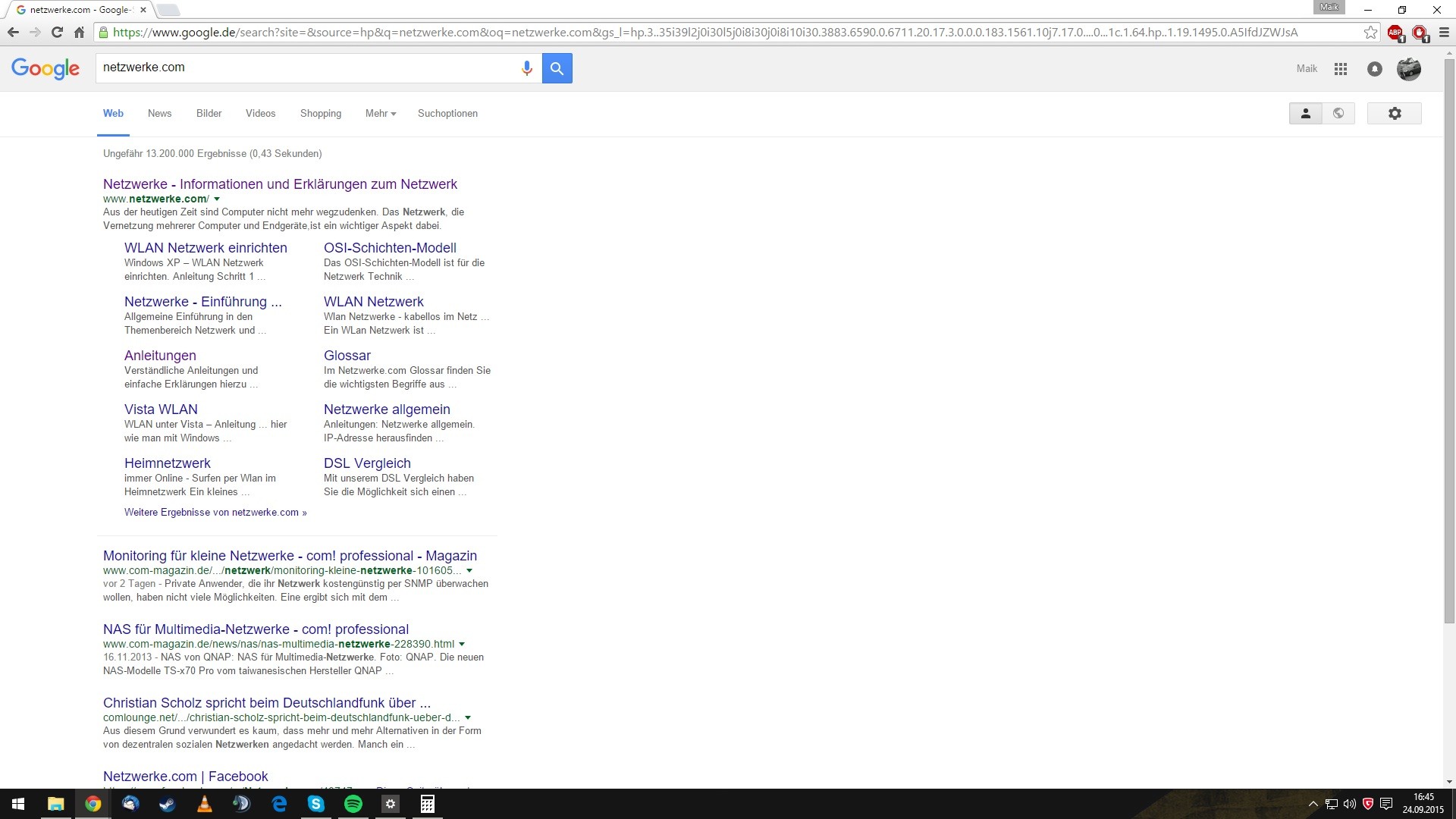Open Steam from the taskbar
The width and height of the screenshot is (1456, 819).
167,804
